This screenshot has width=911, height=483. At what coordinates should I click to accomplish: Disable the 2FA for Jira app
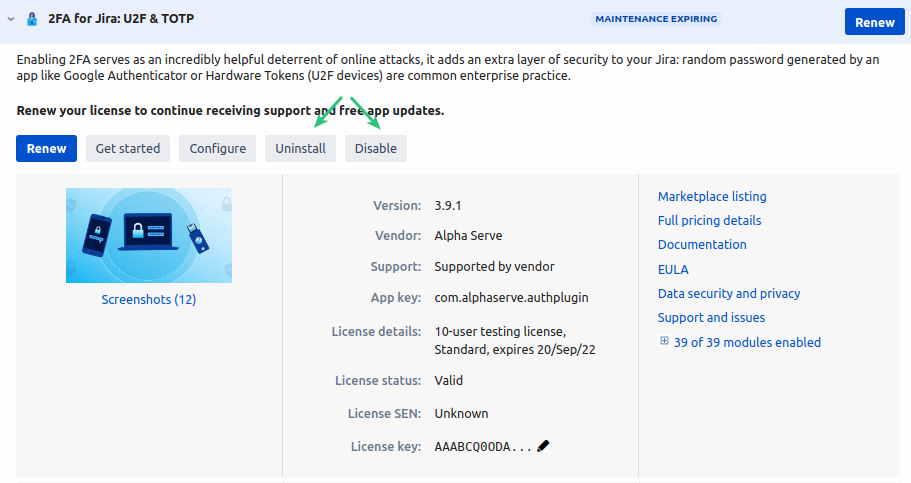click(x=375, y=148)
